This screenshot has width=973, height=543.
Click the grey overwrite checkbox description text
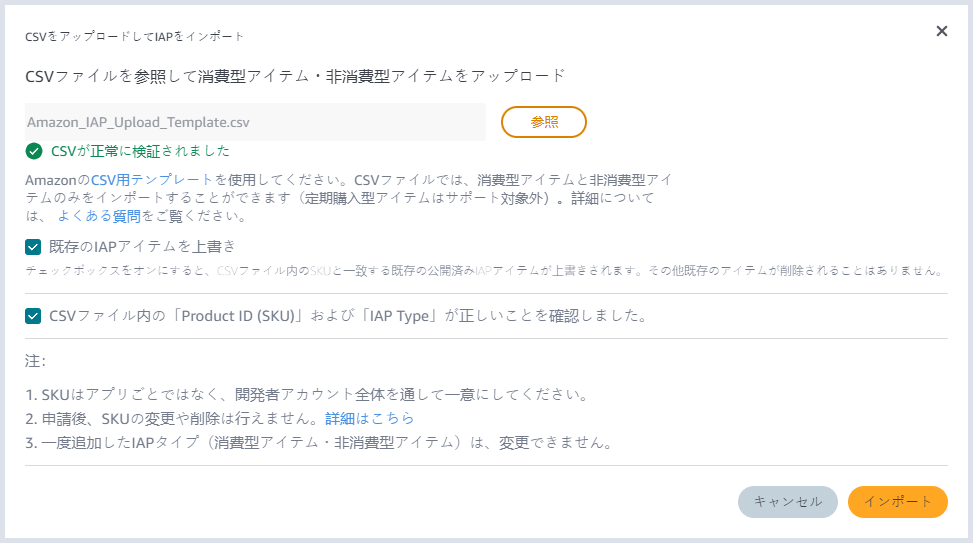tap(485, 271)
